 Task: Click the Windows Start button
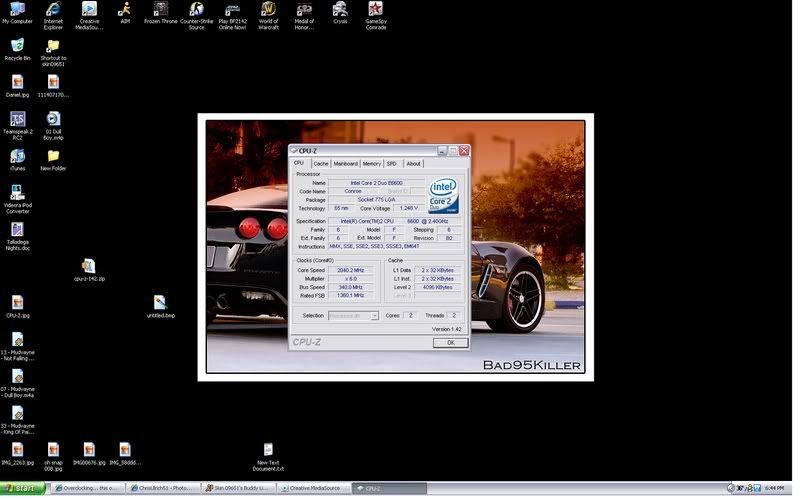[24, 489]
